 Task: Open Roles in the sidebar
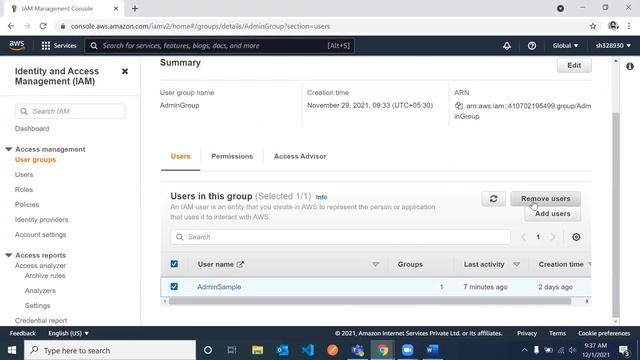click(24, 190)
